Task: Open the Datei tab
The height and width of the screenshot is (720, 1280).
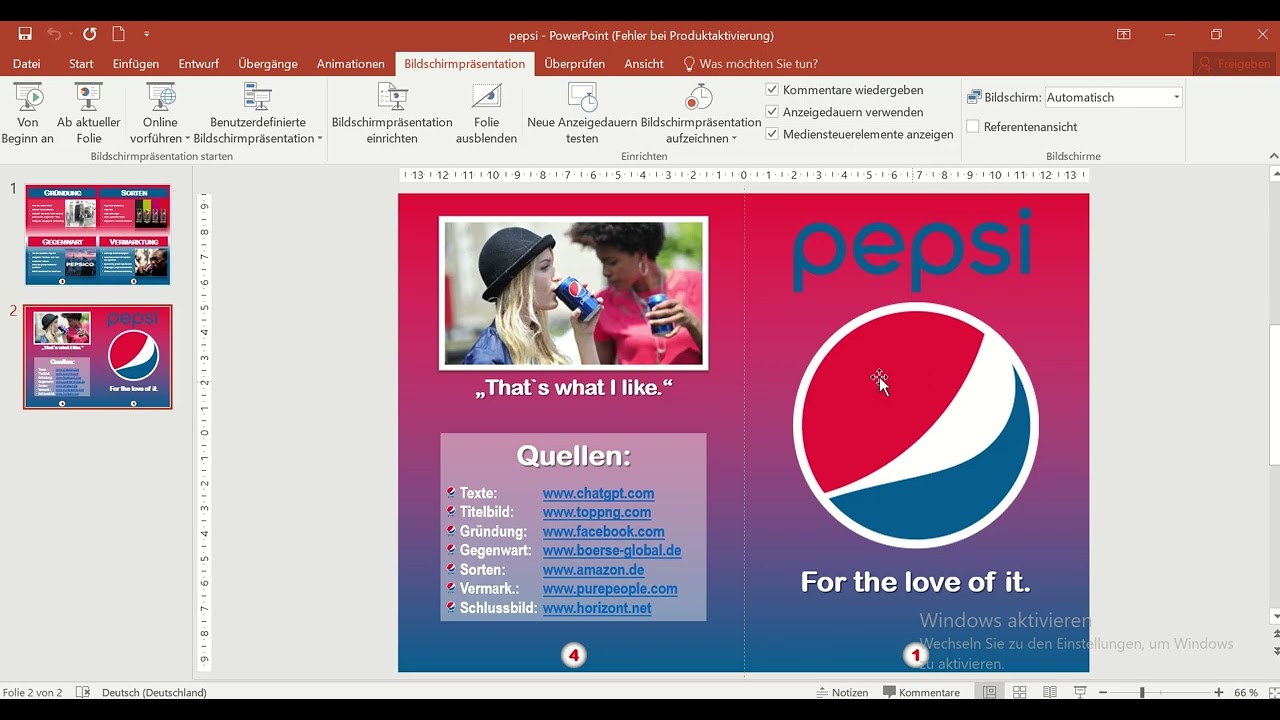Action: click(27, 64)
